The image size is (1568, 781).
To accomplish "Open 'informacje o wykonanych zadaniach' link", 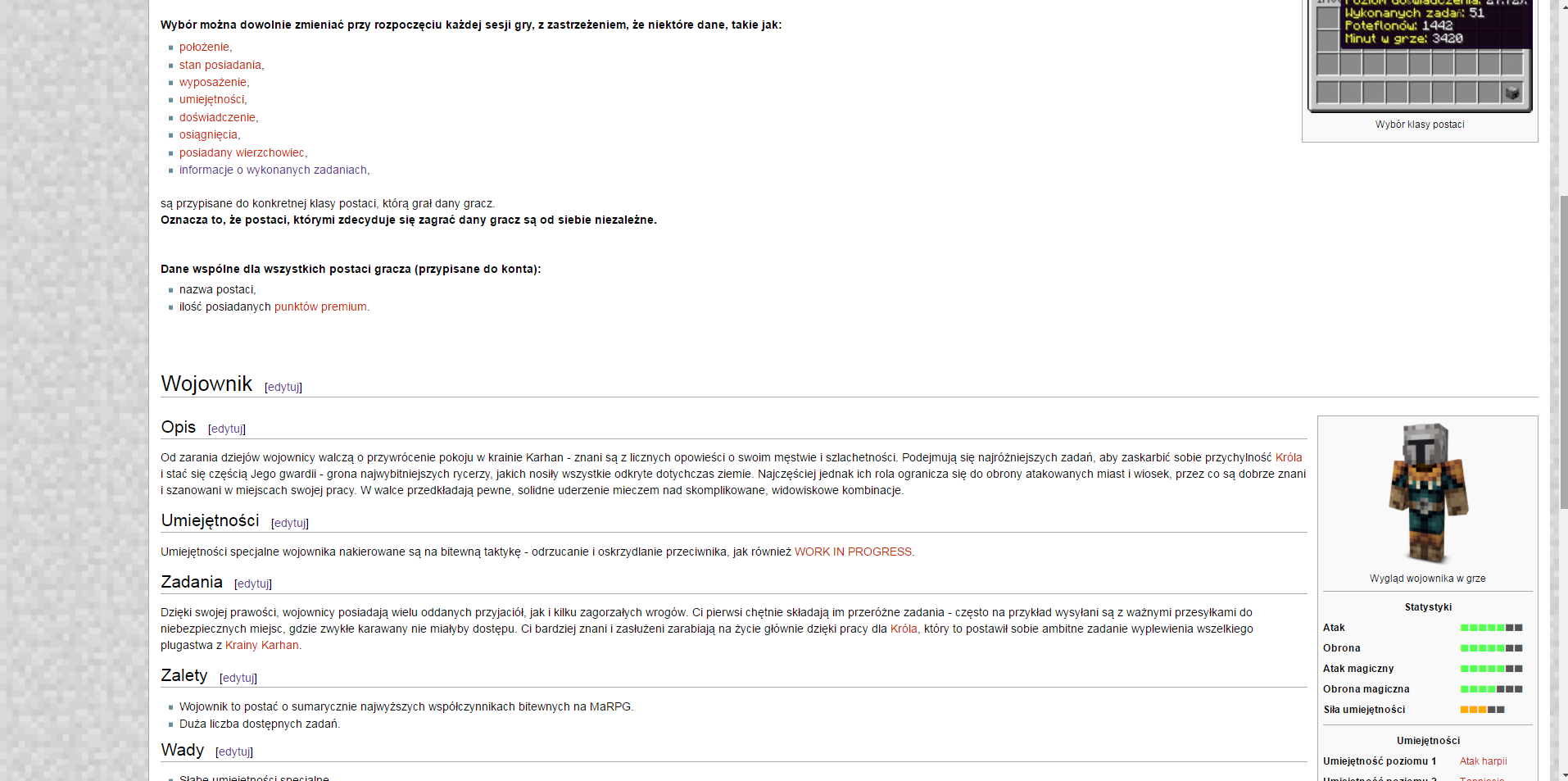I will (x=273, y=170).
